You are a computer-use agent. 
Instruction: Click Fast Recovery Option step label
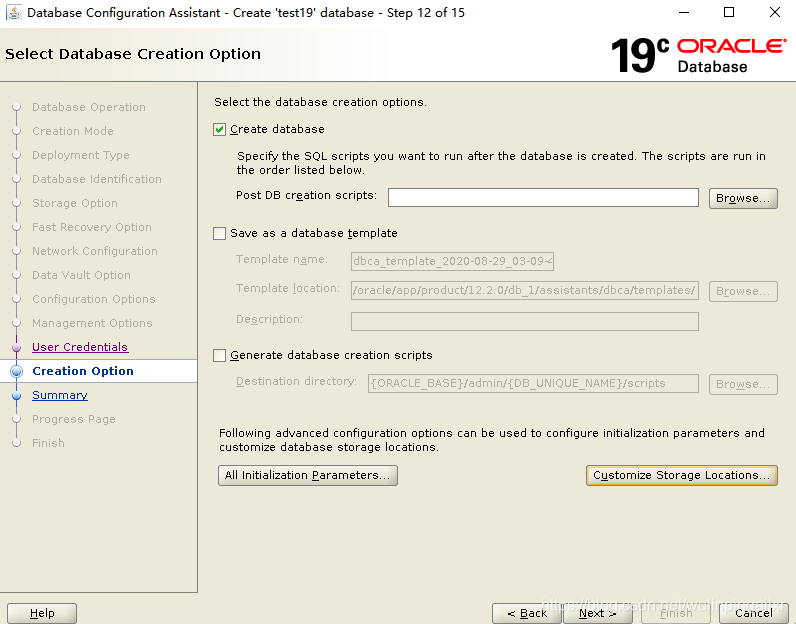click(92, 227)
